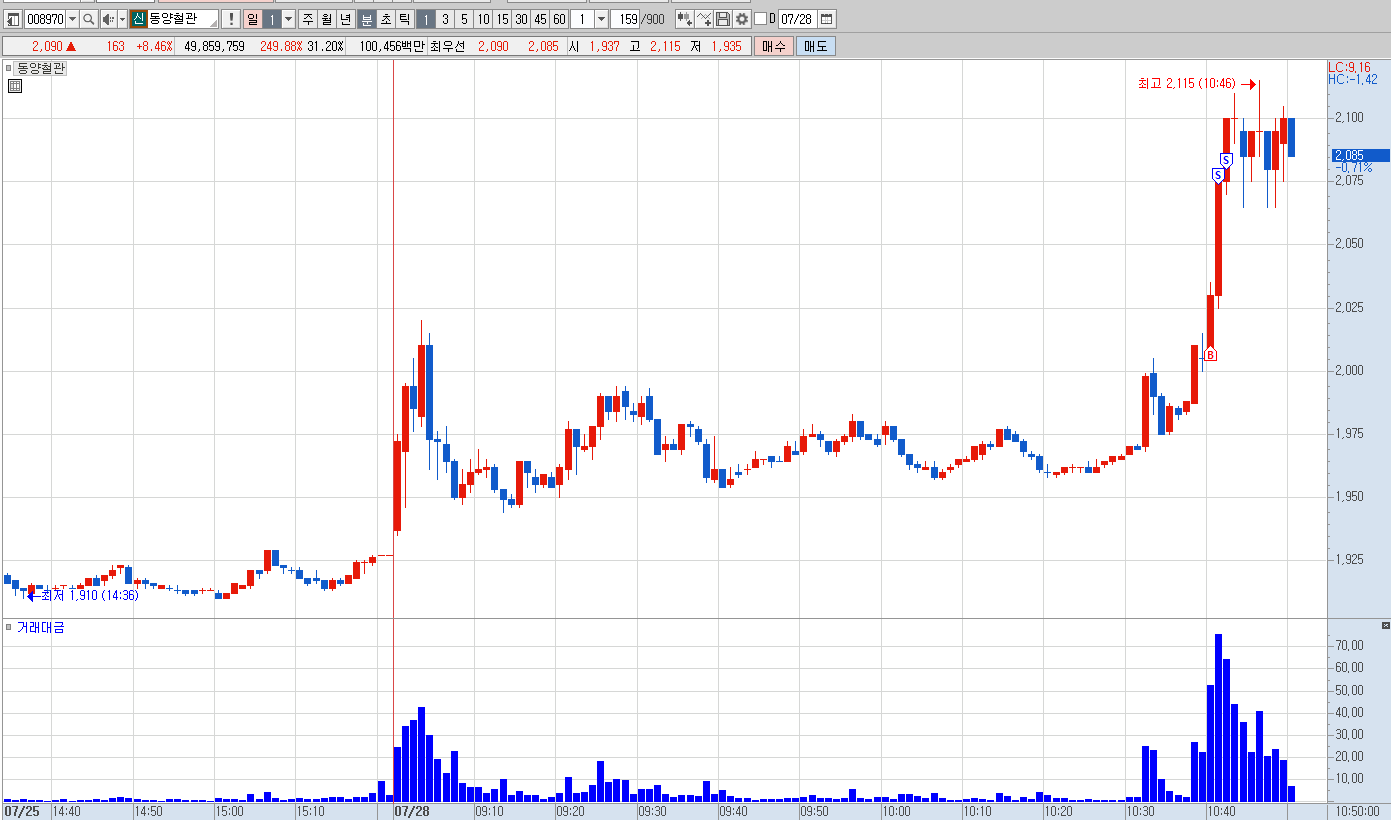
Task: Select the 30 minute interval tab
Action: pos(521,19)
